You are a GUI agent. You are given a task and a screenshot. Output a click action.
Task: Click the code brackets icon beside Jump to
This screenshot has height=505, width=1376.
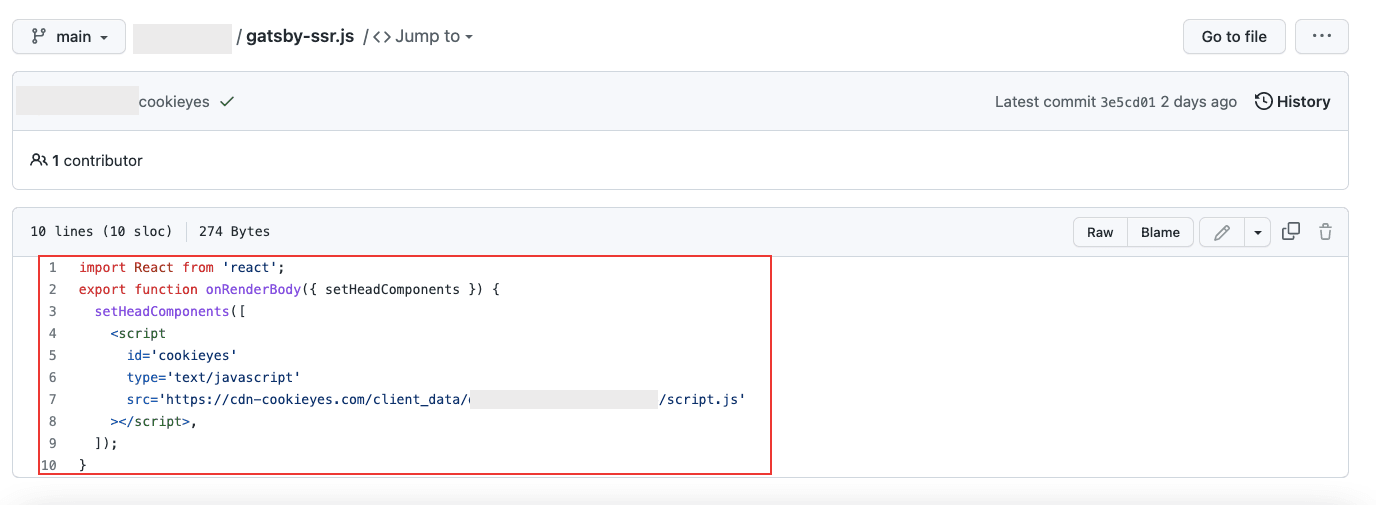[382, 37]
